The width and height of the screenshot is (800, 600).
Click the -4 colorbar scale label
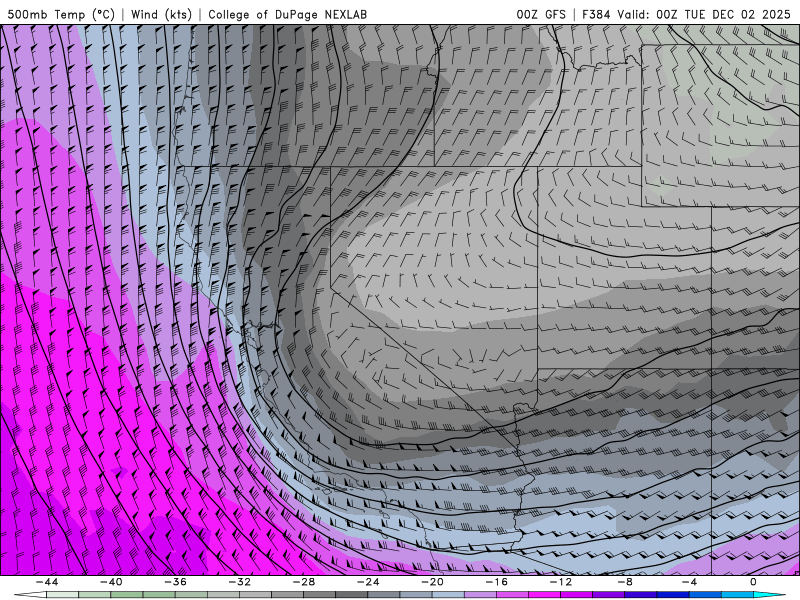tap(690, 582)
